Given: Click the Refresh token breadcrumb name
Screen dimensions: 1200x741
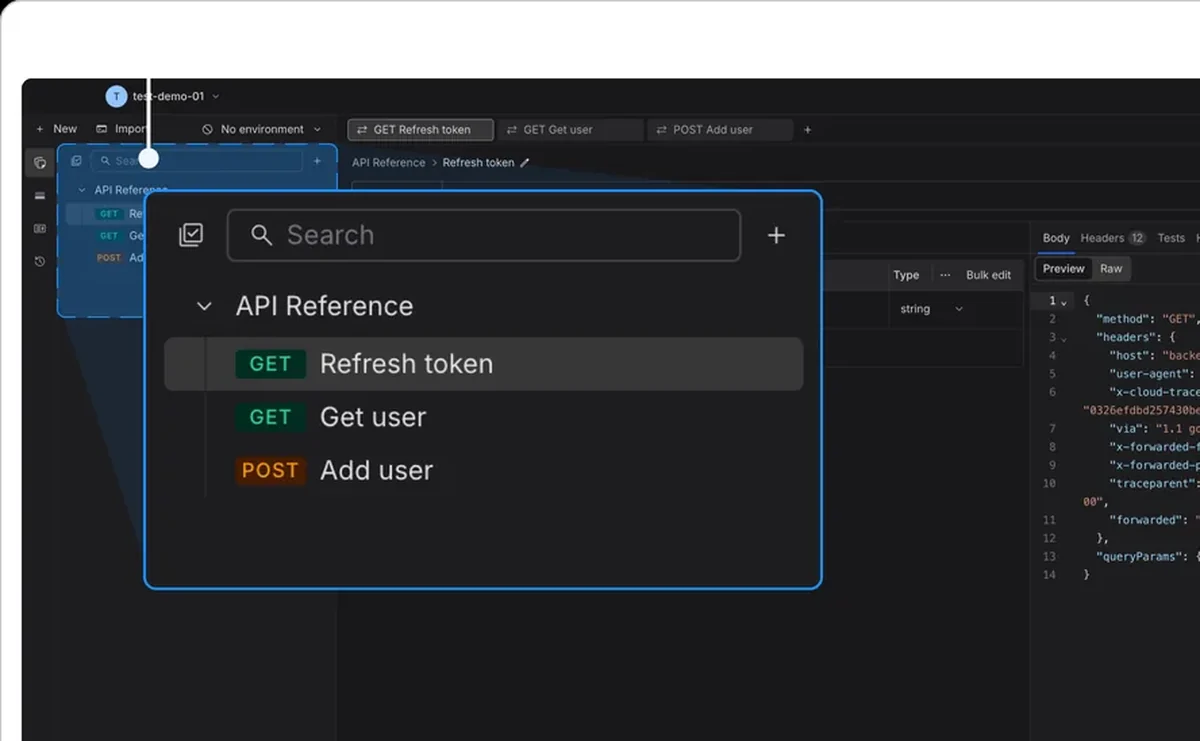Looking at the screenshot, I should point(478,162).
